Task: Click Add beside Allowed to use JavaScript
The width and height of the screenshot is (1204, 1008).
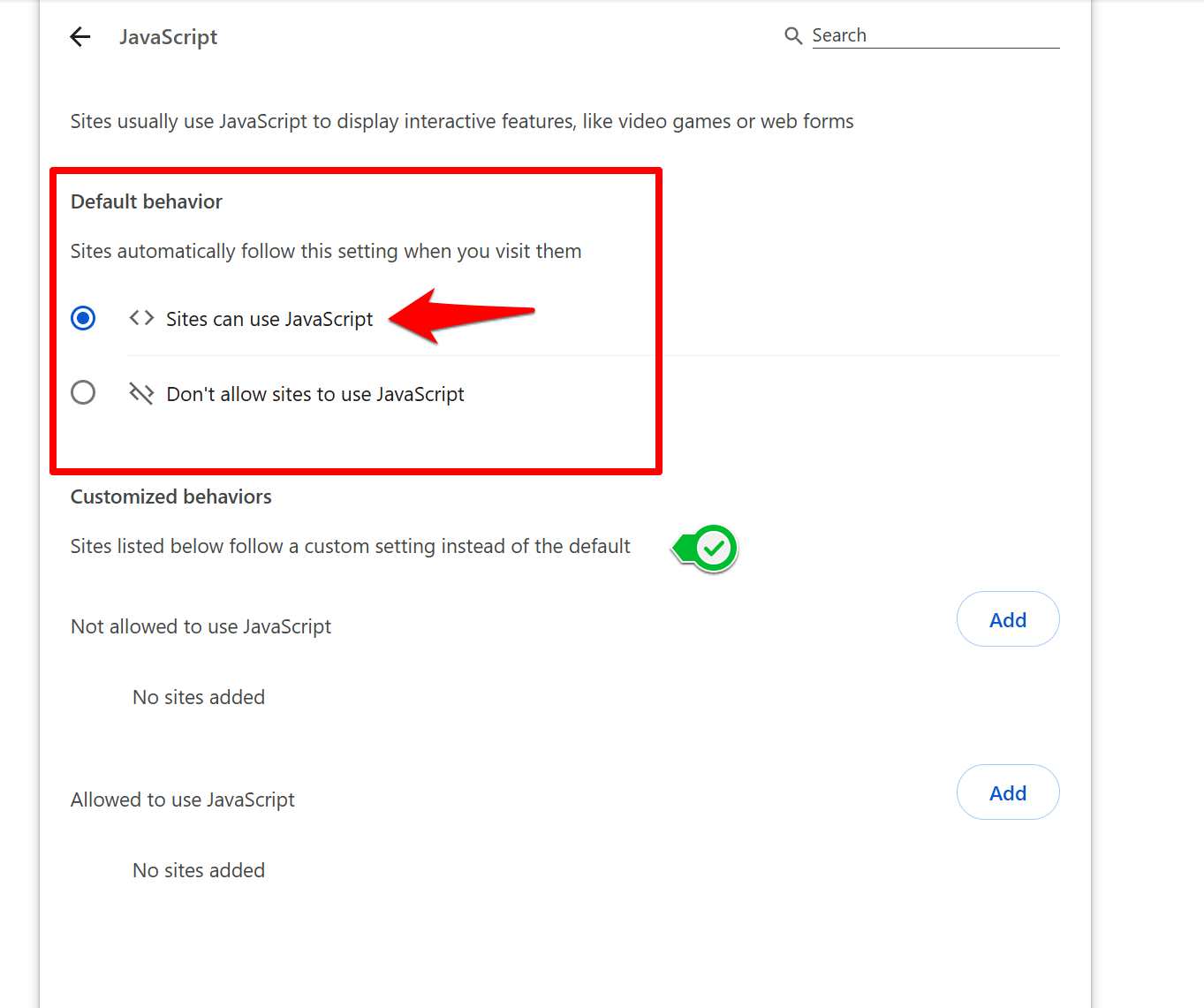Action: click(1007, 792)
